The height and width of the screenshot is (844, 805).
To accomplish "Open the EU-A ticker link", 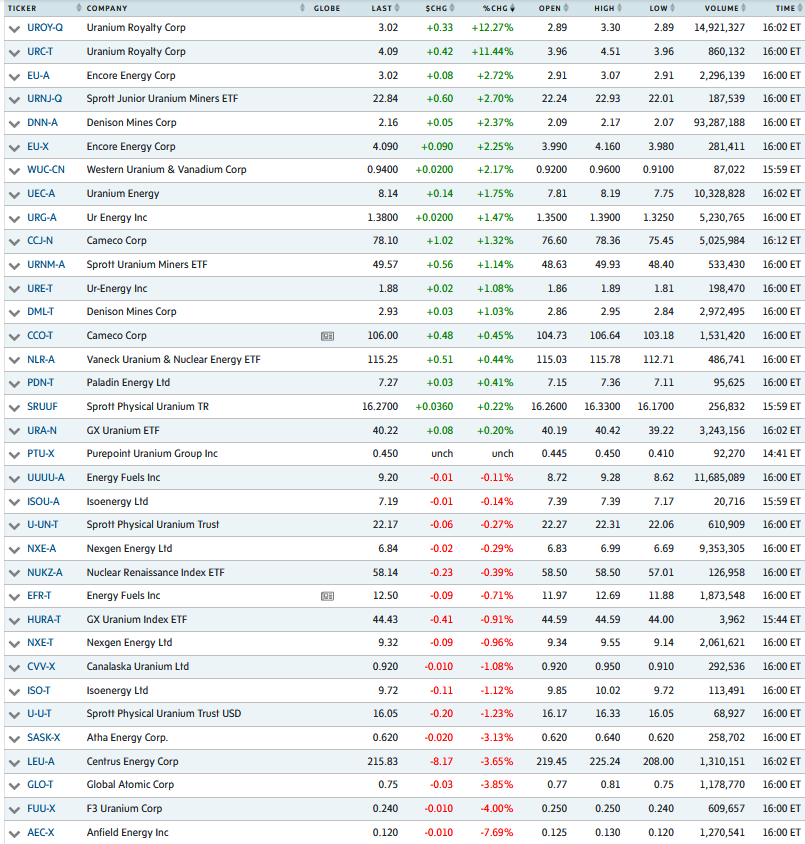I will (38, 75).
